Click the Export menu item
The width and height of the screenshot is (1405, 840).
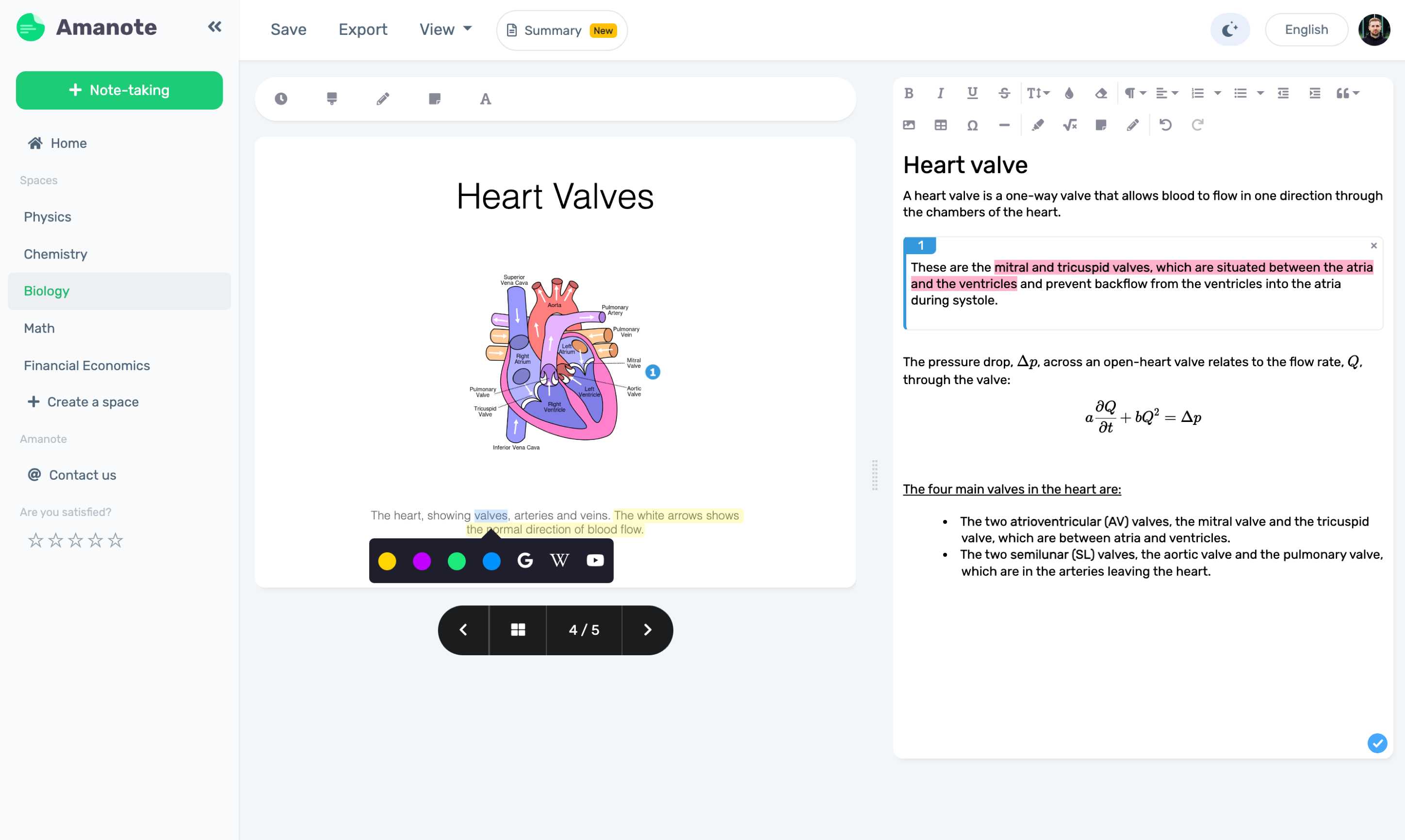point(363,29)
